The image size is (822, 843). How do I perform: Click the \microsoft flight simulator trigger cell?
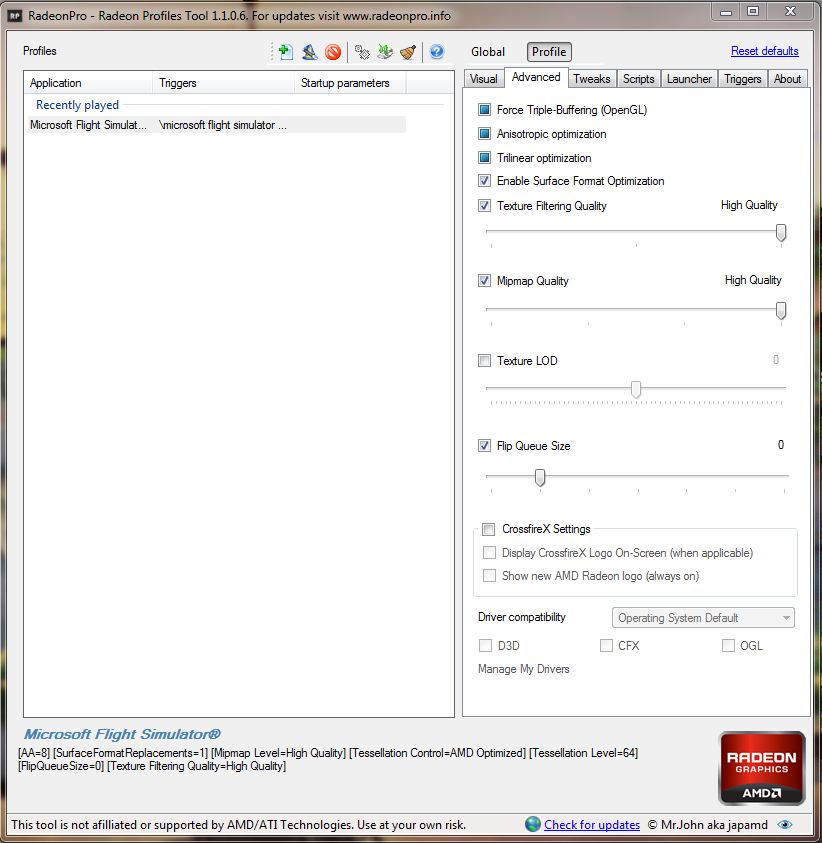223,125
